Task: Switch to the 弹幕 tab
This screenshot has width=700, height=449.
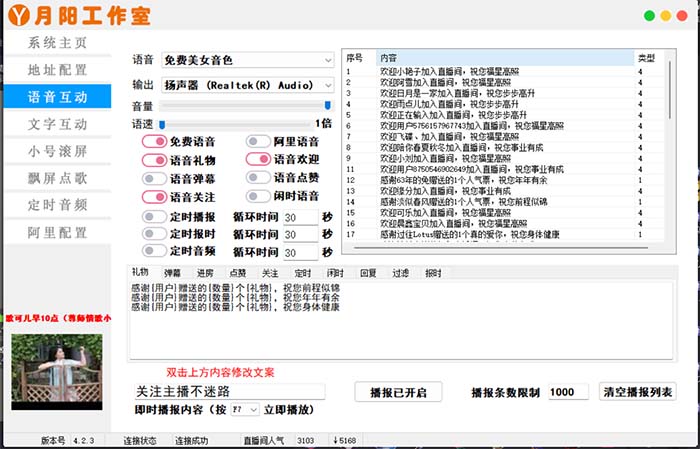Action: tap(173, 273)
